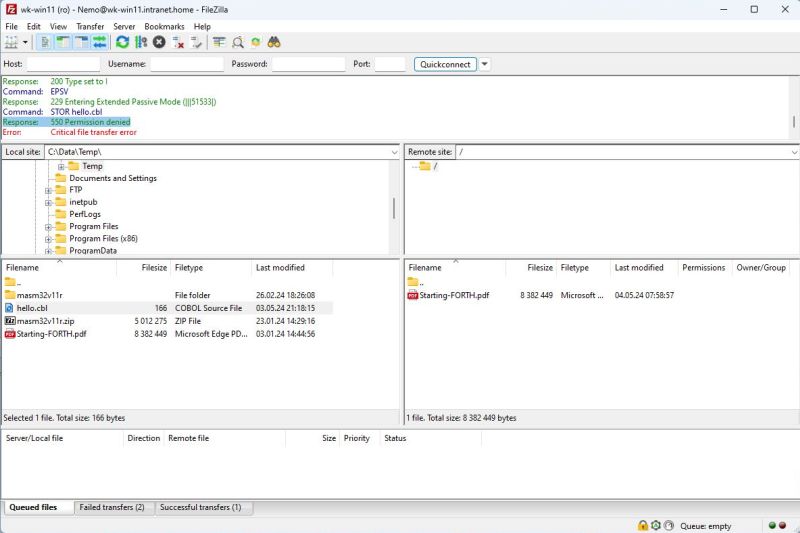Screen dimensions: 800x533
Task: Toggle message log display
Action: [x=45, y=42]
